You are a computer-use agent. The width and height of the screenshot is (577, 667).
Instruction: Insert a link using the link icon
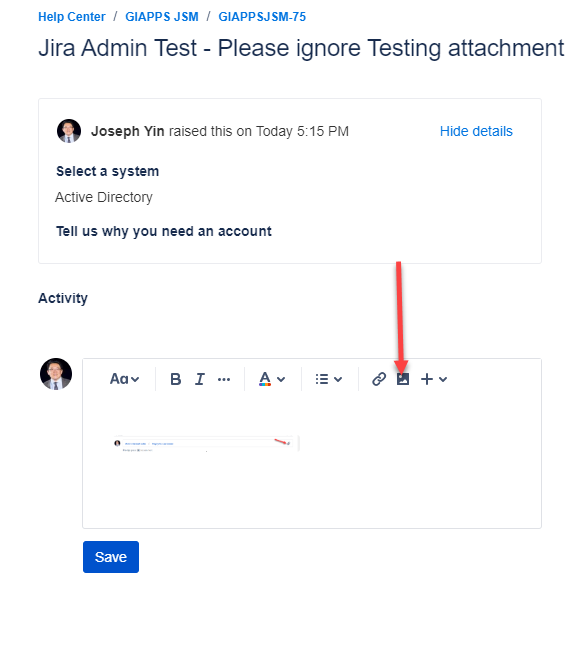(x=379, y=379)
